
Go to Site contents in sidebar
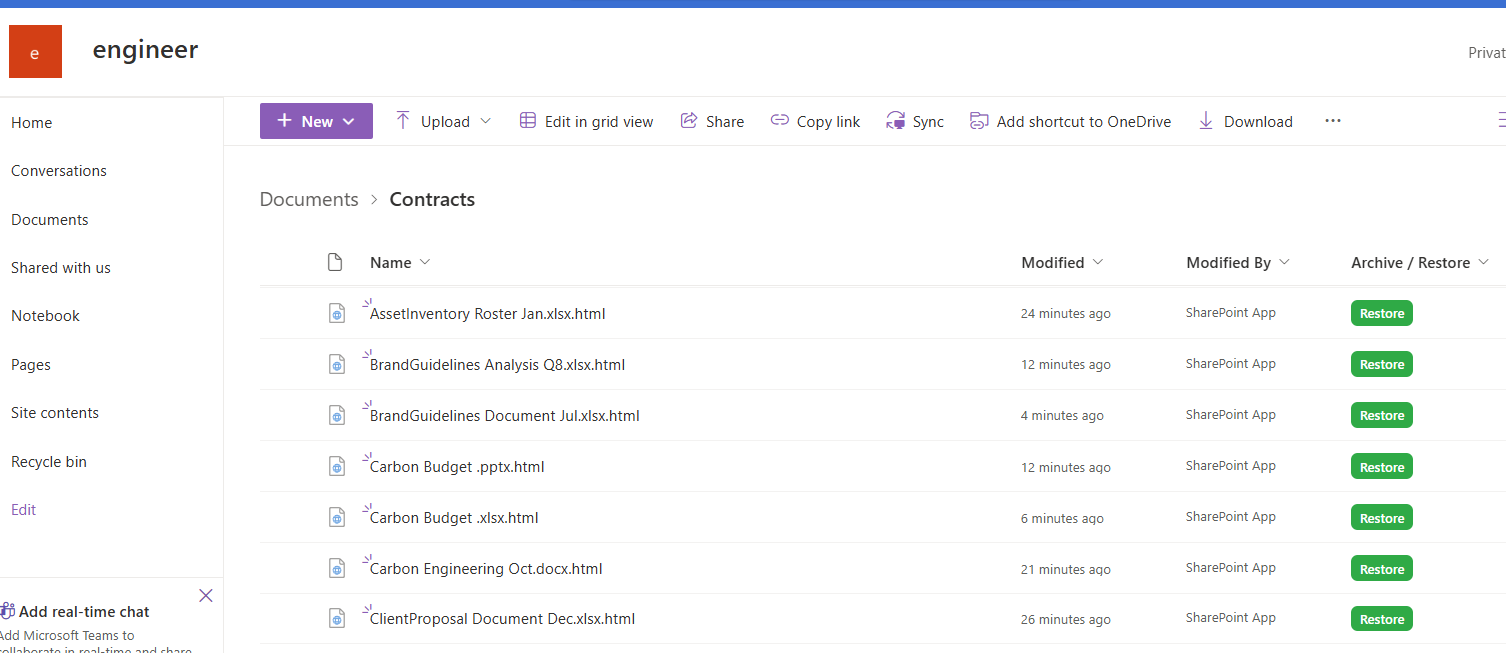(x=55, y=413)
